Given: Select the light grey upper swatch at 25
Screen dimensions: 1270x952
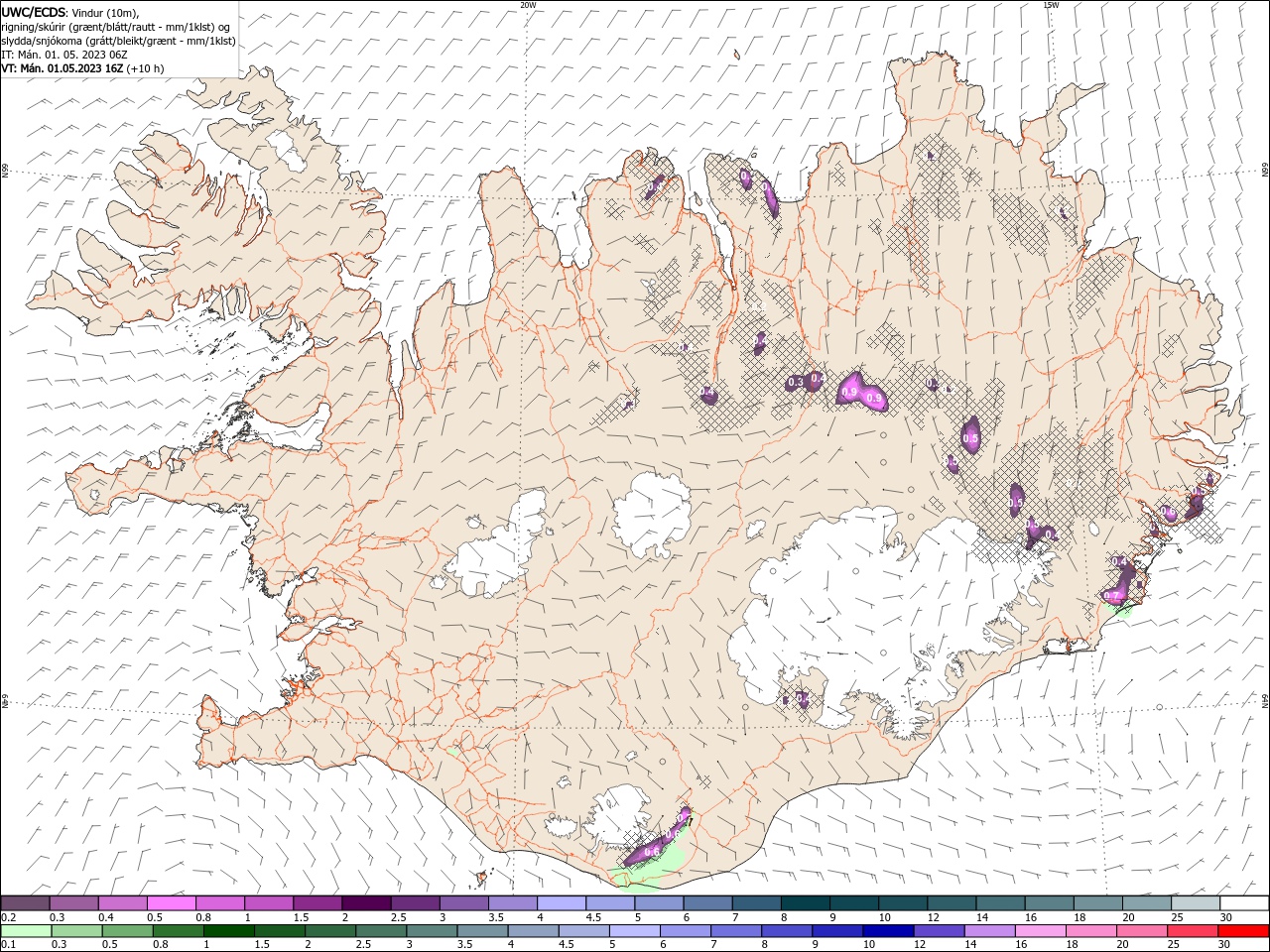Looking at the screenshot, I should (x=1196, y=903).
